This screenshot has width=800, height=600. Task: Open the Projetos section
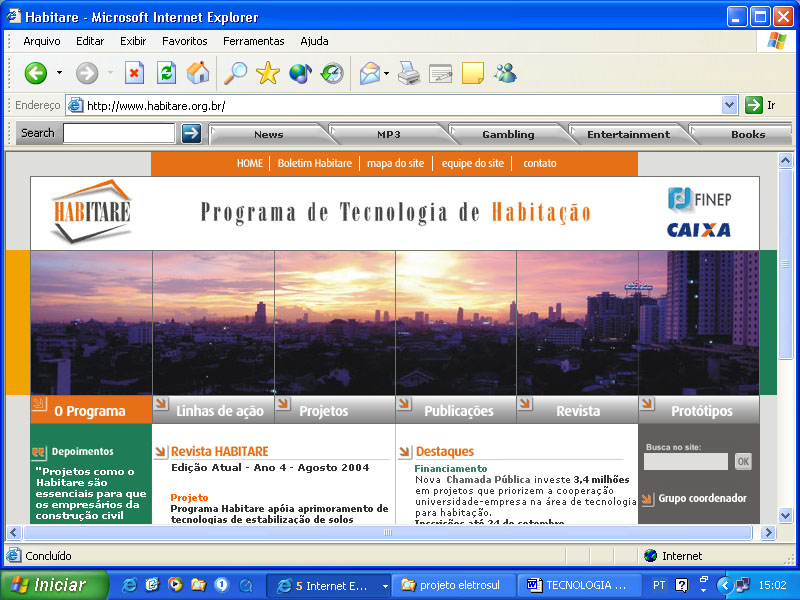[x=335, y=410]
